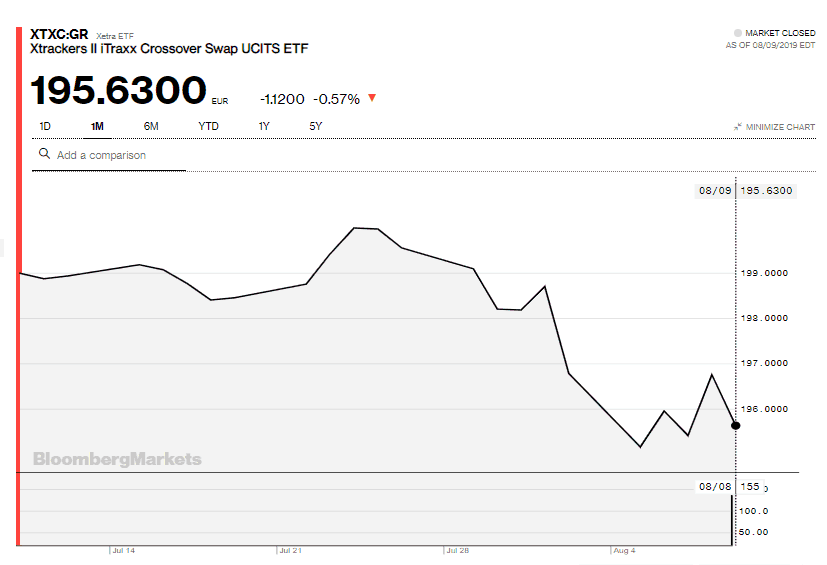Click the red down-triangle change indicator
The width and height of the screenshot is (827, 565).
pos(372,98)
